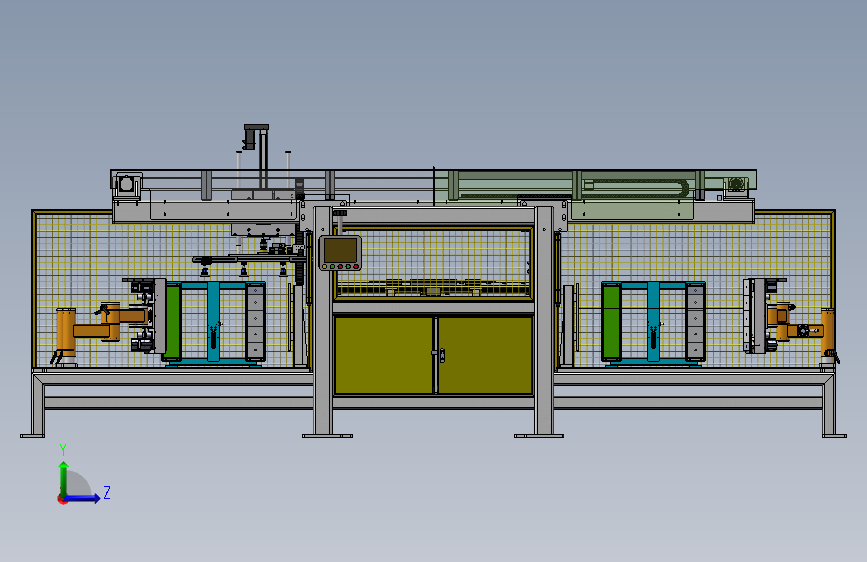Select the far left frame leg
Viewport: 867px width, 562px height.
coord(38,406)
